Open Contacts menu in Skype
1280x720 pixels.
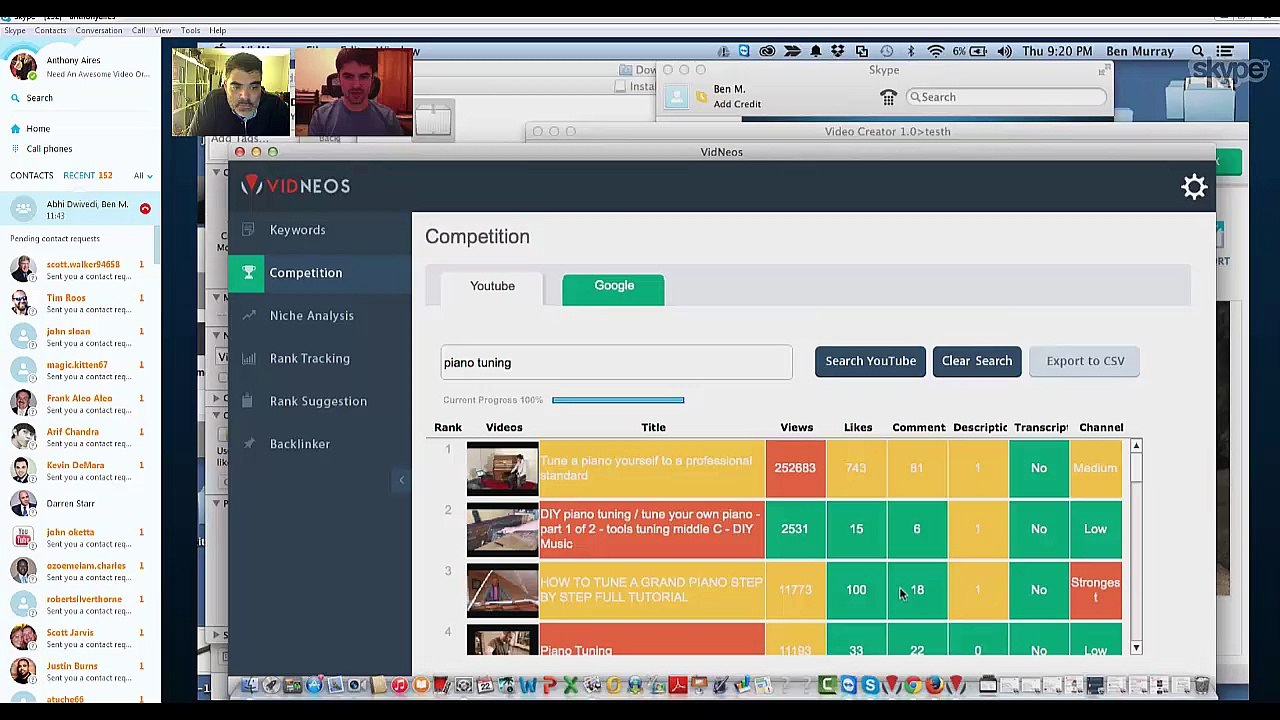(x=50, y=30)
